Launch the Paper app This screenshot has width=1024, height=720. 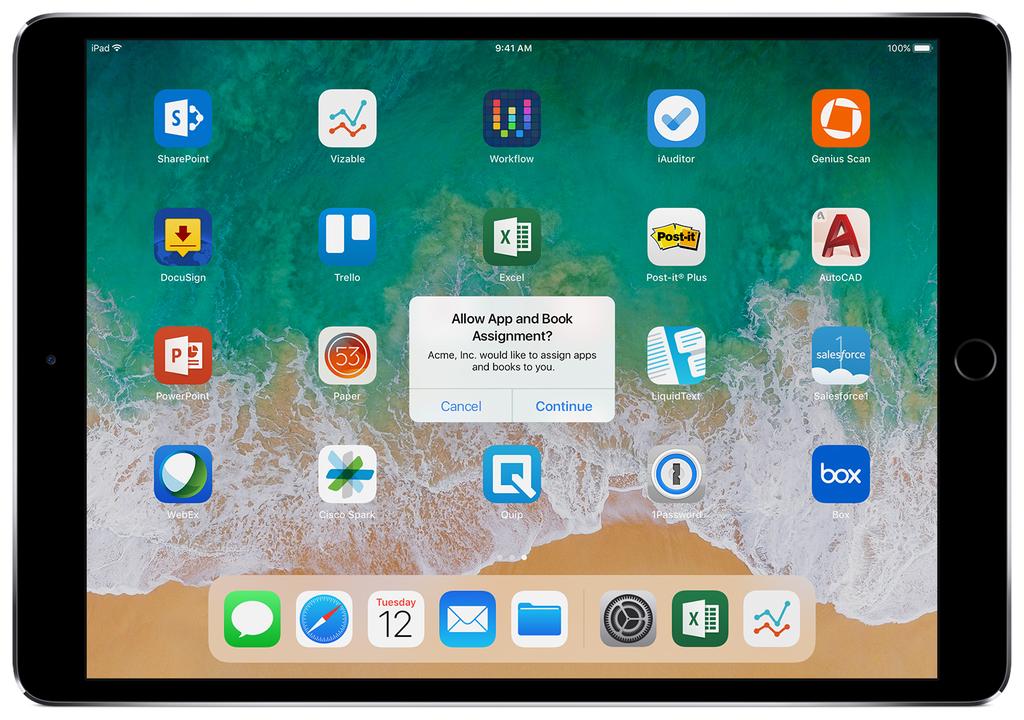point(347,355)
